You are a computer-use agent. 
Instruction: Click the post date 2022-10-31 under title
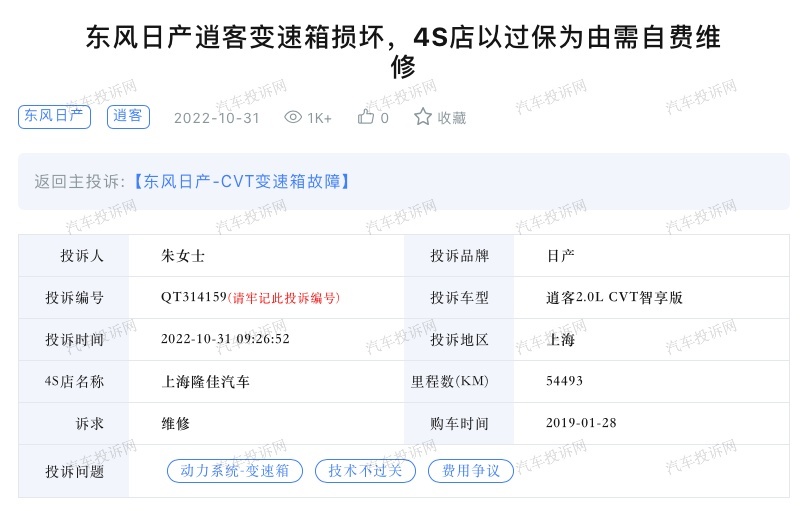[216, 118]
